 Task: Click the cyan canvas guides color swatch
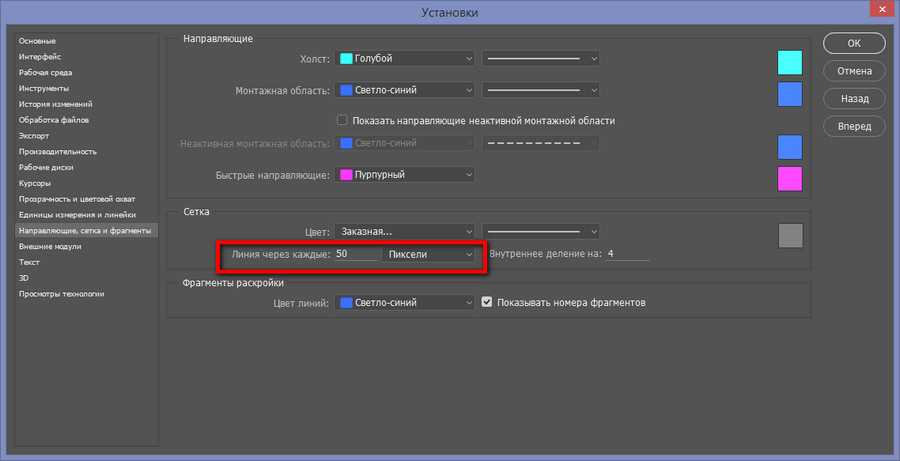point(790,62)
